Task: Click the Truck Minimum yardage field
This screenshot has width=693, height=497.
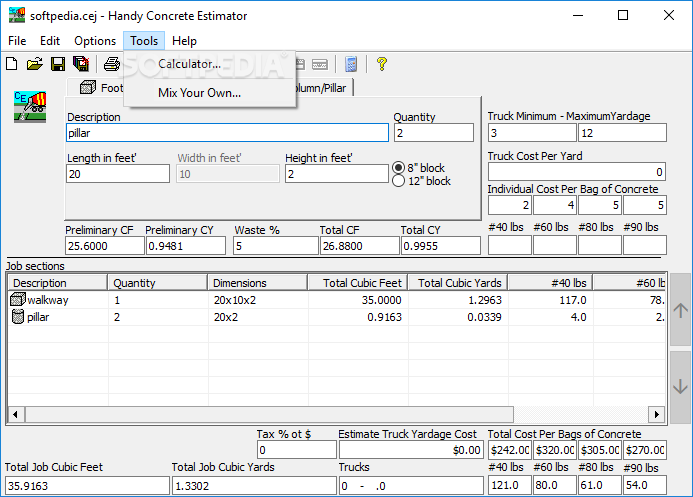Action: [532, 133]
